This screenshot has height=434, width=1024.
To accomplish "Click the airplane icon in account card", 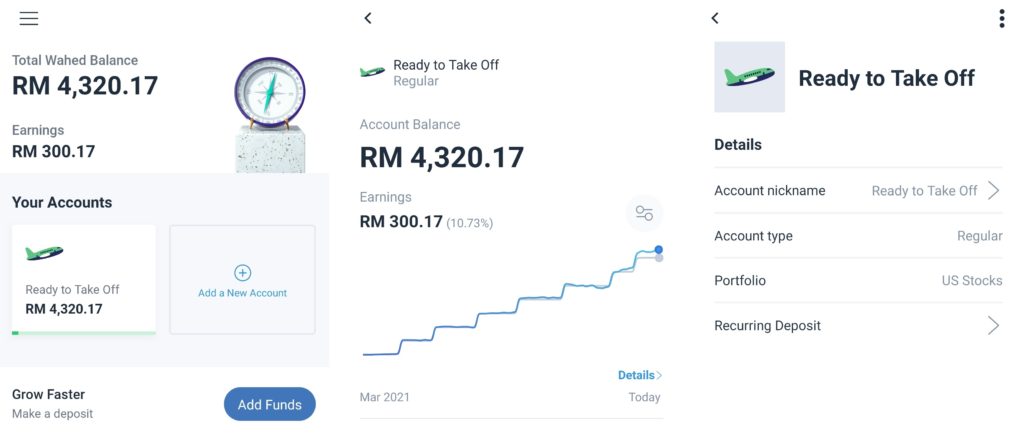I will [44, 253].
